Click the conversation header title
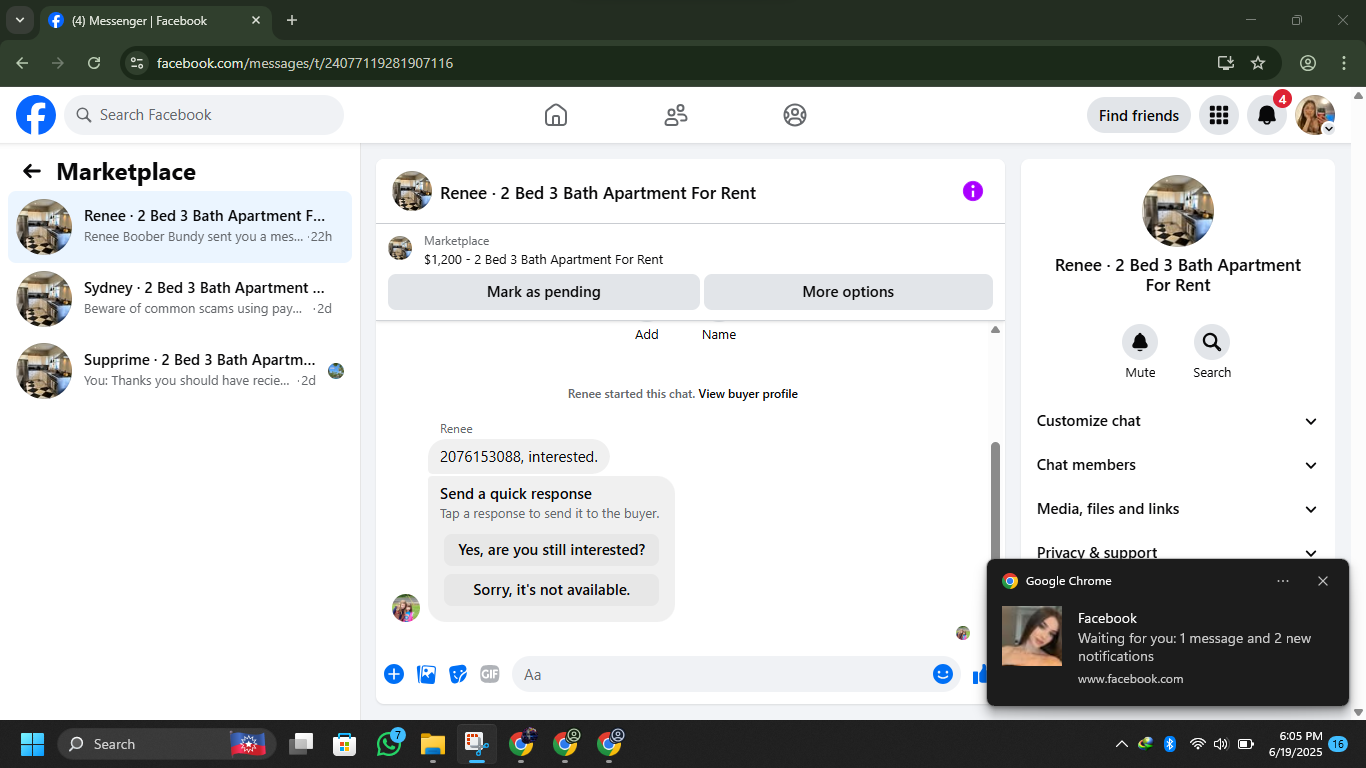Image resolution: width=1366 pixels, height=768 pixels. pos(598,193)
